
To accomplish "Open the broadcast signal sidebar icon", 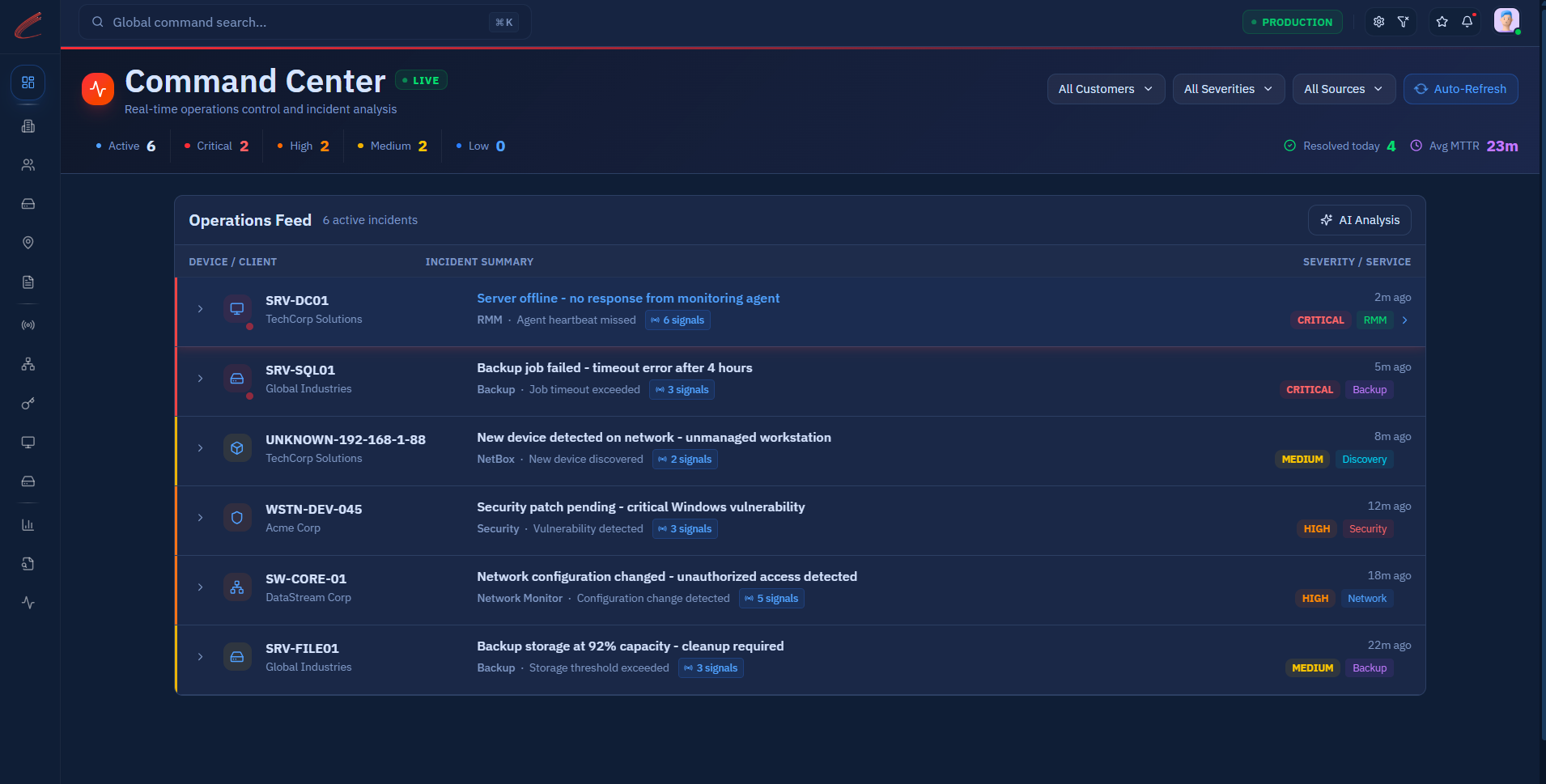I will pos(28,325).
